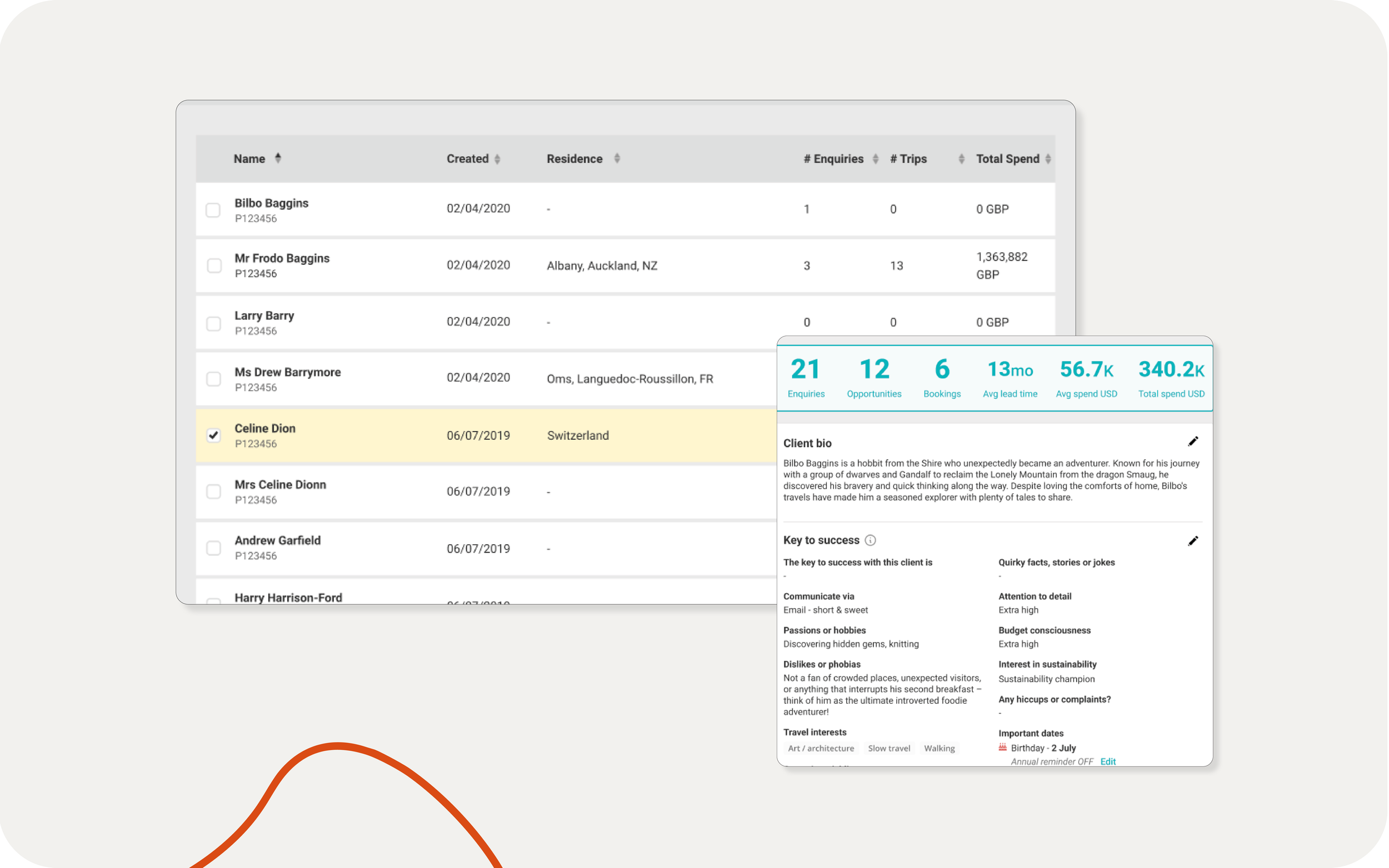Sort the table by Name column arrows
This screenshot has width=1389, height=868.
pyautogui.click(x=278, y=158)
